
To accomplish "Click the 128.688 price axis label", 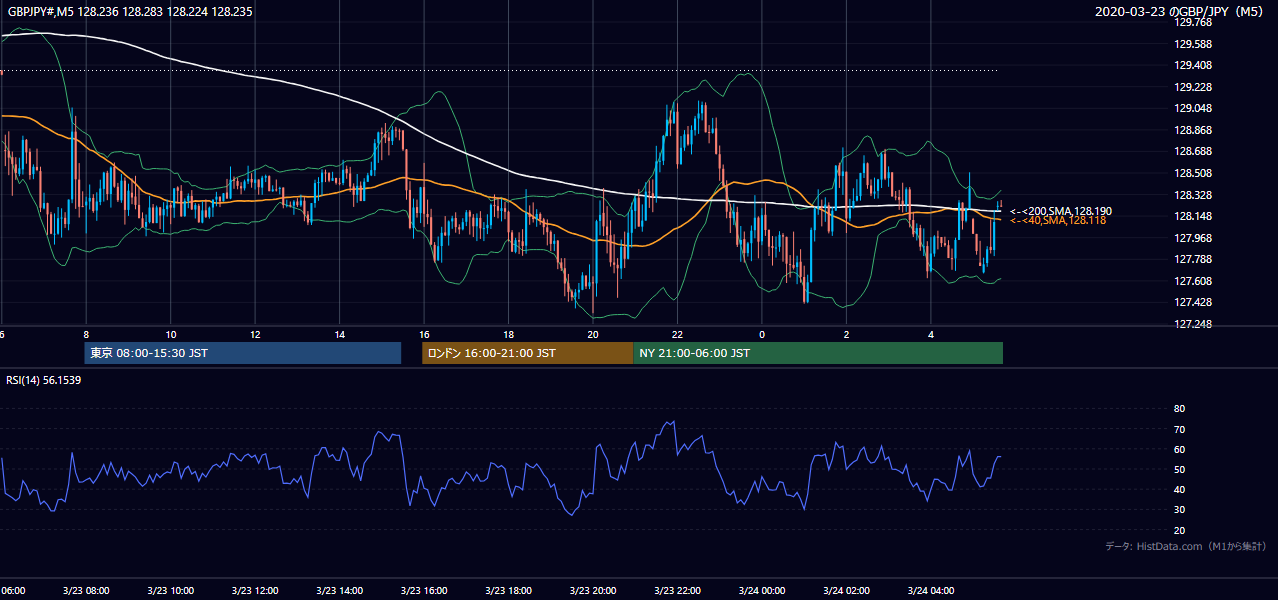I will [x=1193, y=151].
